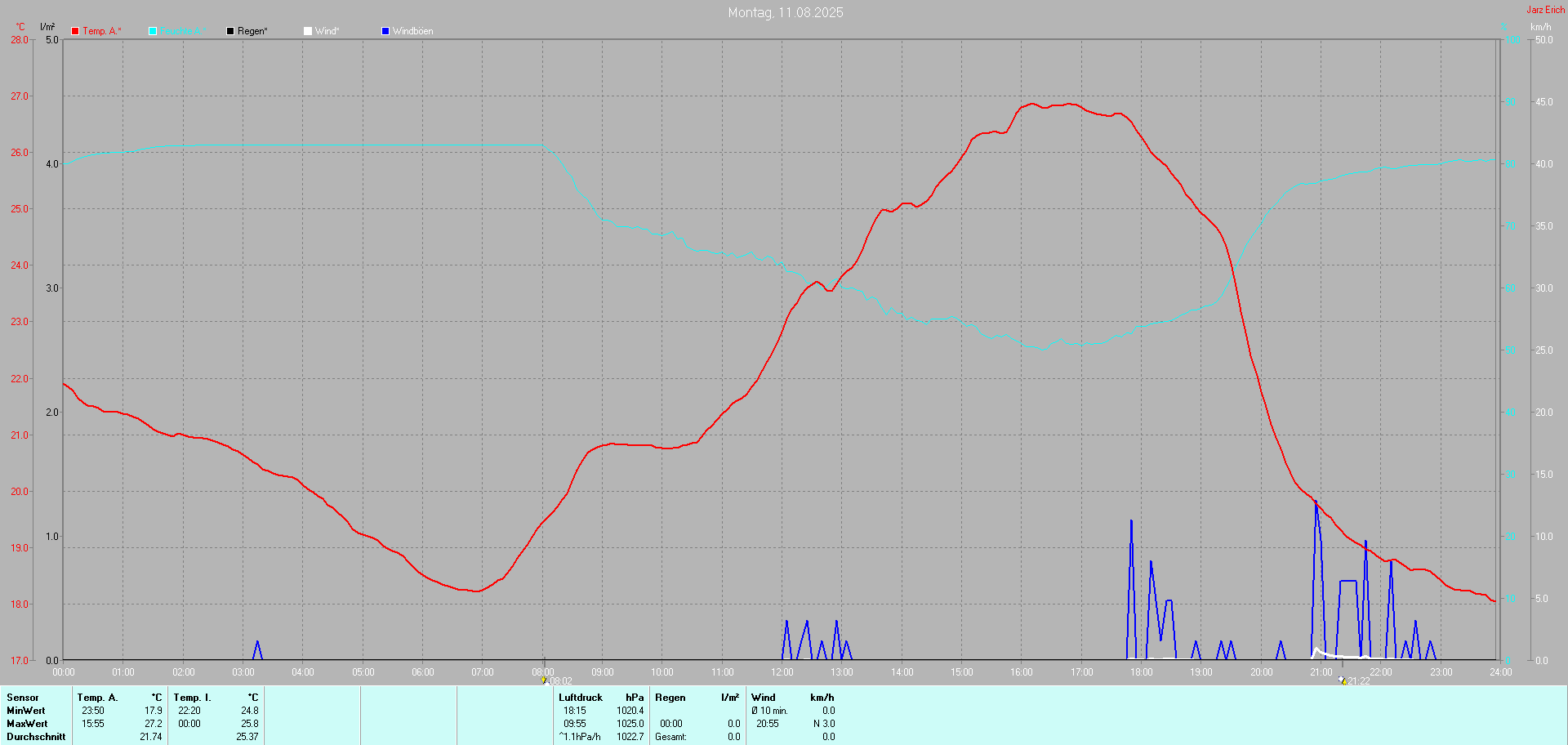Click the 'Gesamt:' rain total label

671,737
